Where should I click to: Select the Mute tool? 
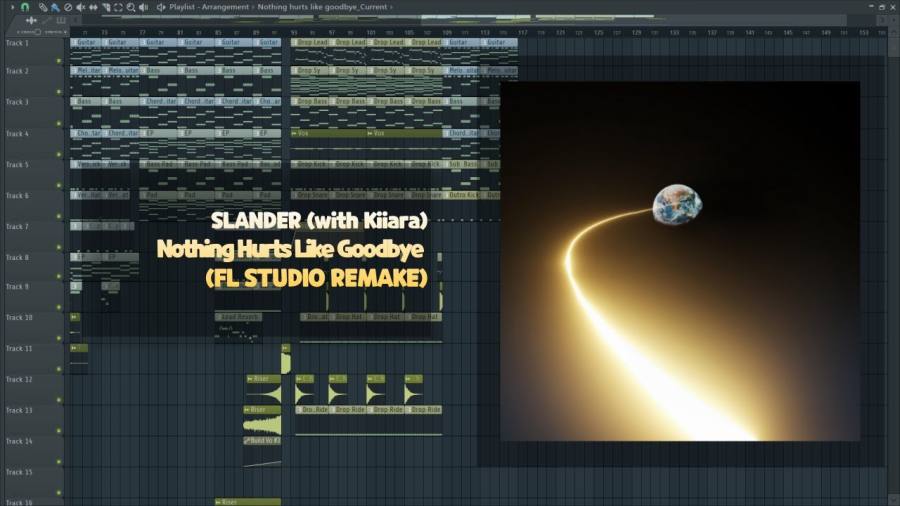[x=80, y=7]
